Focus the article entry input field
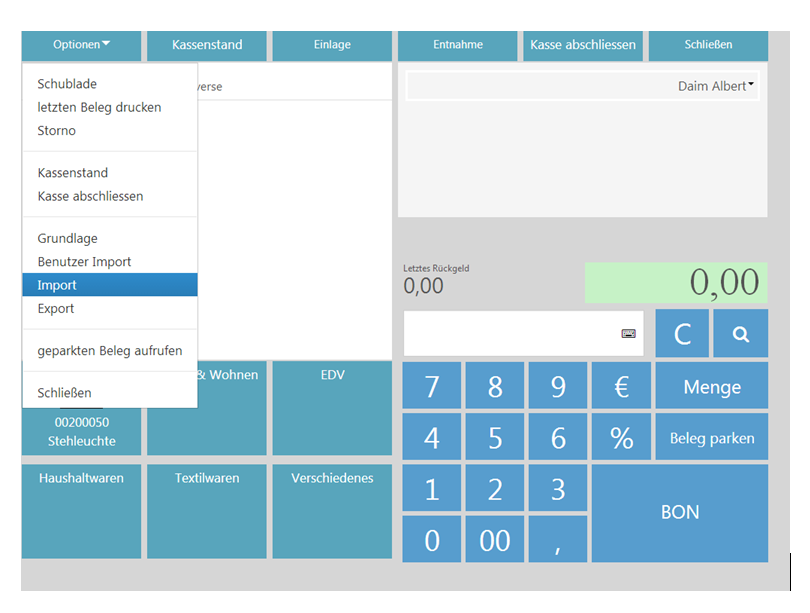 point(510,334)
